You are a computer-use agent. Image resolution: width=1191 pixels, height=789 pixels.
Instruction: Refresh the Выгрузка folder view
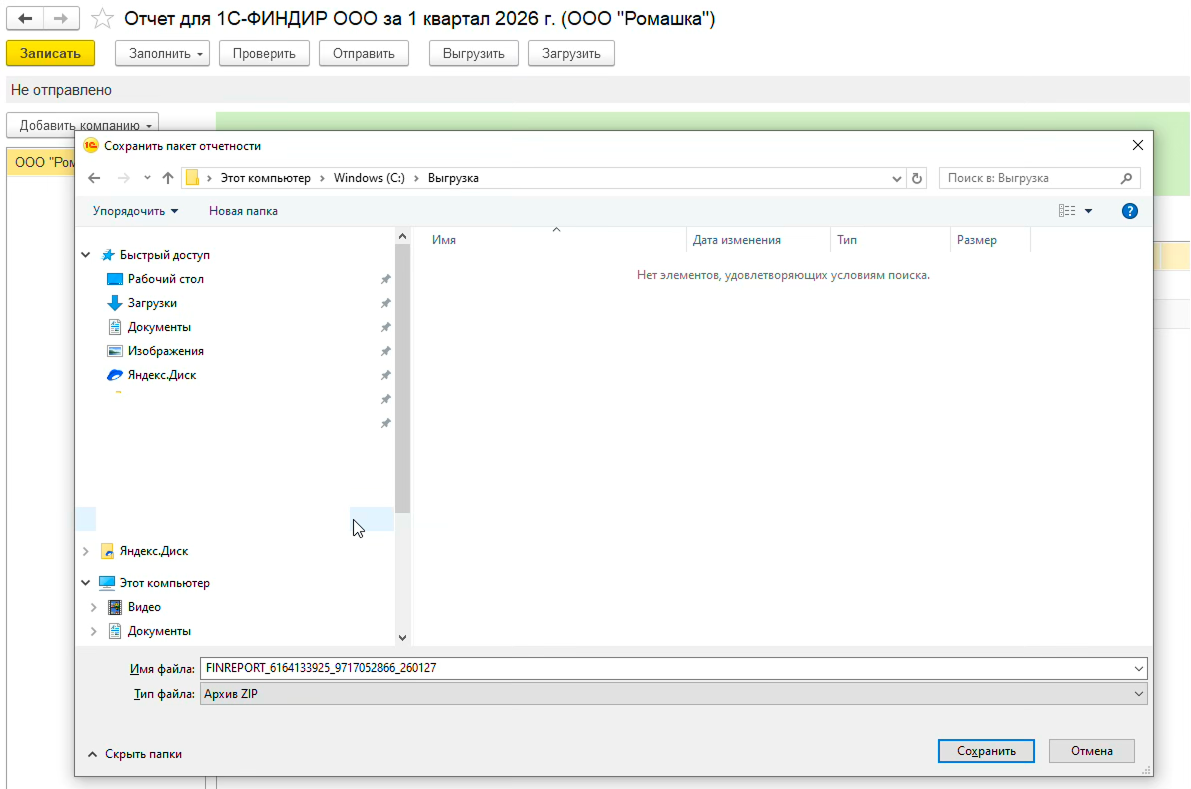[917, 178]
